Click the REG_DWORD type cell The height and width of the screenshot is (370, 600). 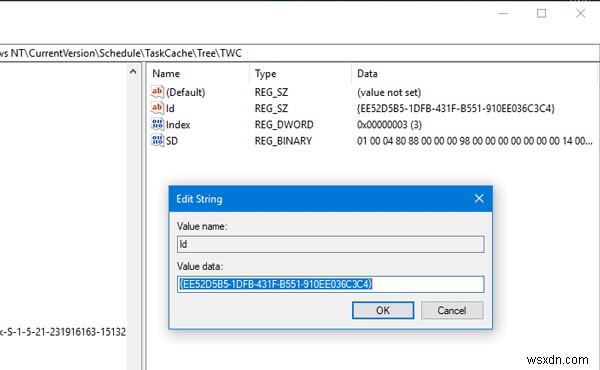coord(284,125)
